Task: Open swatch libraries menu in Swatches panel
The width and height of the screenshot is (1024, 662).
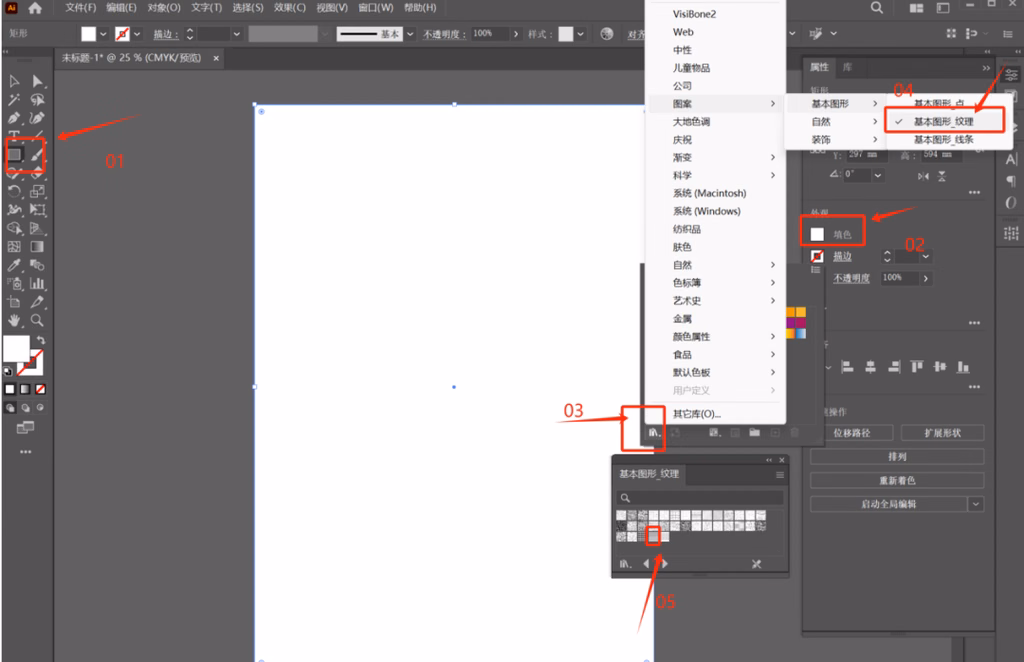Action: click(654, 432)
